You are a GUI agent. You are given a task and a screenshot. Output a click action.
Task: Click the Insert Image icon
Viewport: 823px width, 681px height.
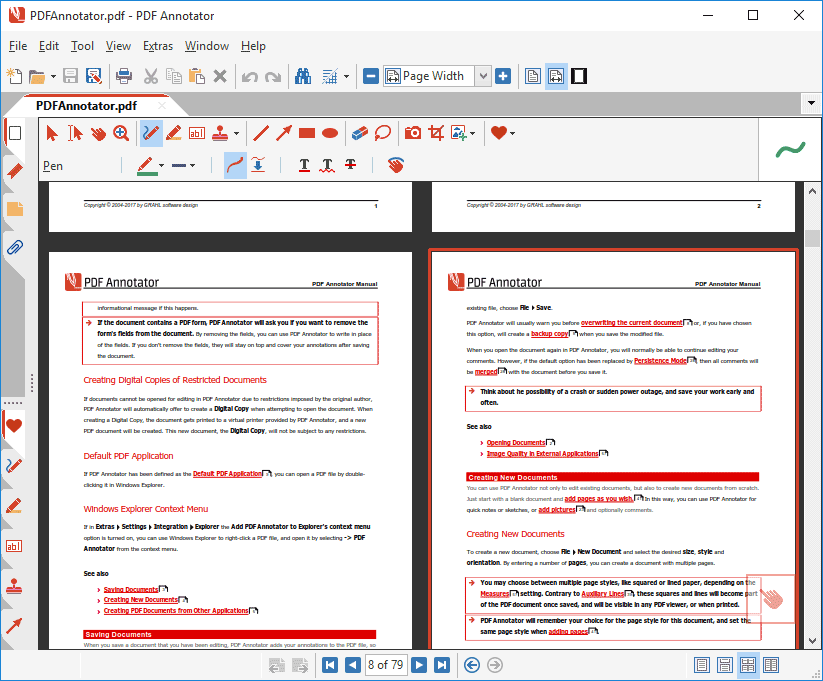[459, 133]
